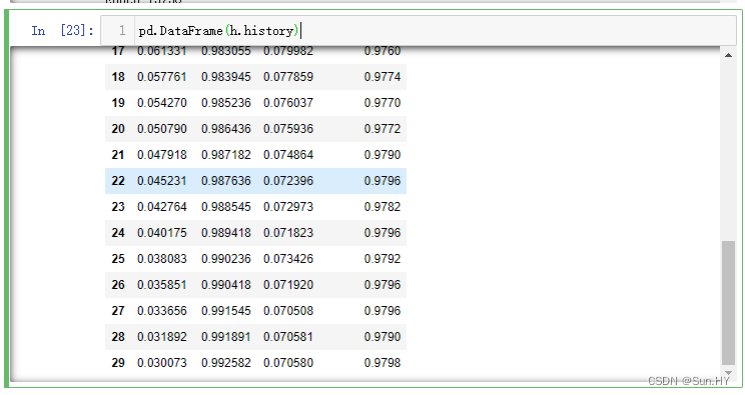Click the value 0.031892

click(x=162, y=337)
